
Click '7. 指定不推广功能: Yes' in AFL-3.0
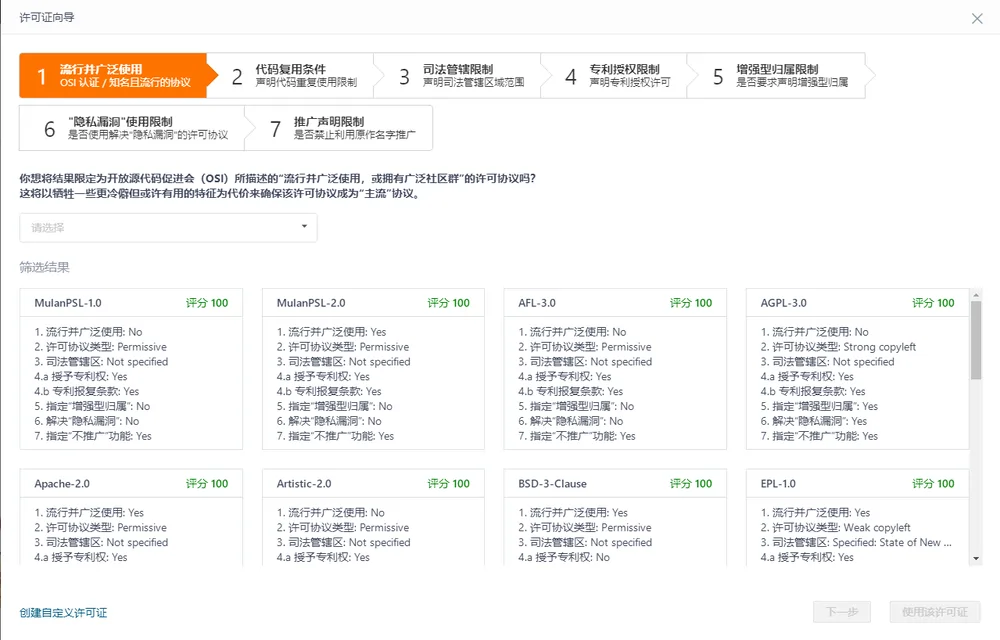click(x=577, y=436)
